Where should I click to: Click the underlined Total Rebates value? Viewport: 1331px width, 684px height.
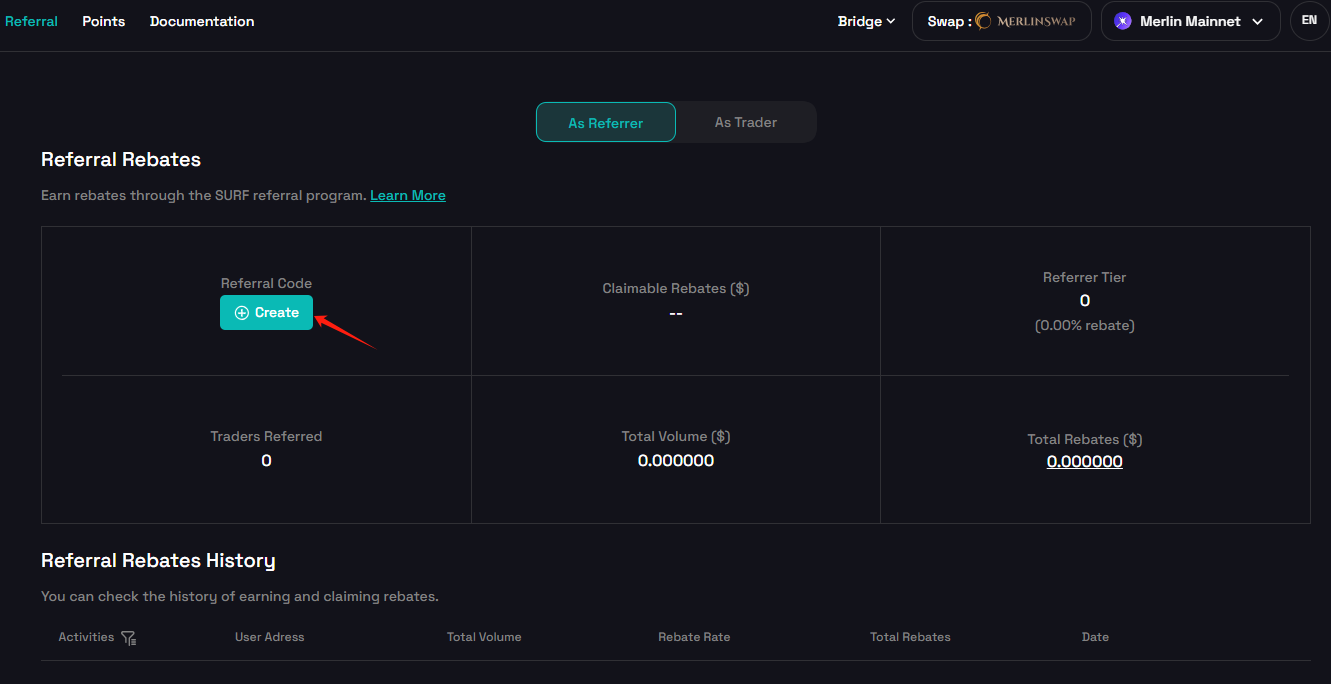[x=1084, y=461]
